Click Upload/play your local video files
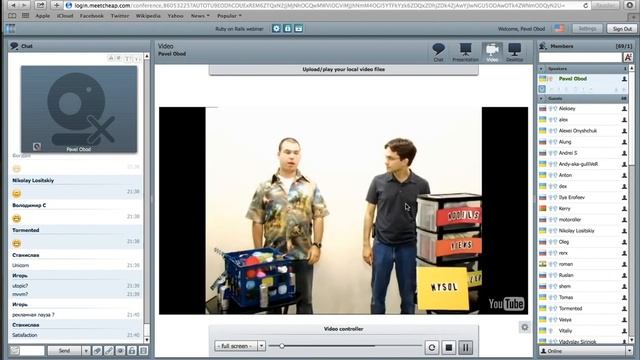This screenshot has width=640, height=360. click(x=343, y=69)
